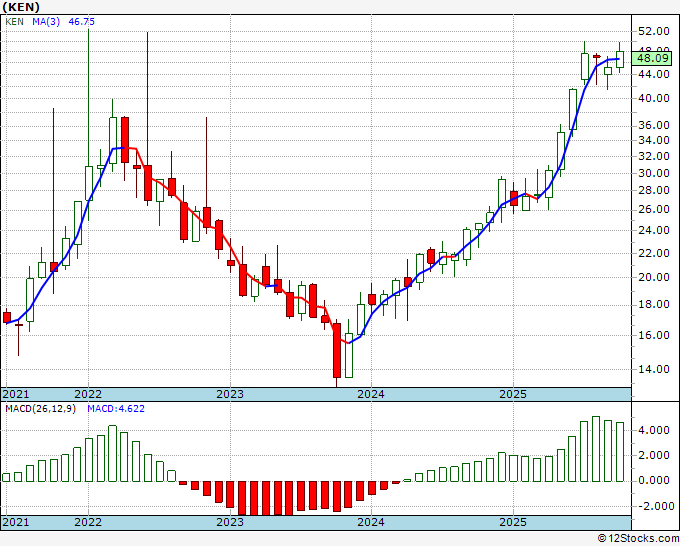Screen dimensions: 680x546
Task: Click the green 48.09 current price tag
Action: tap(654, 58)
